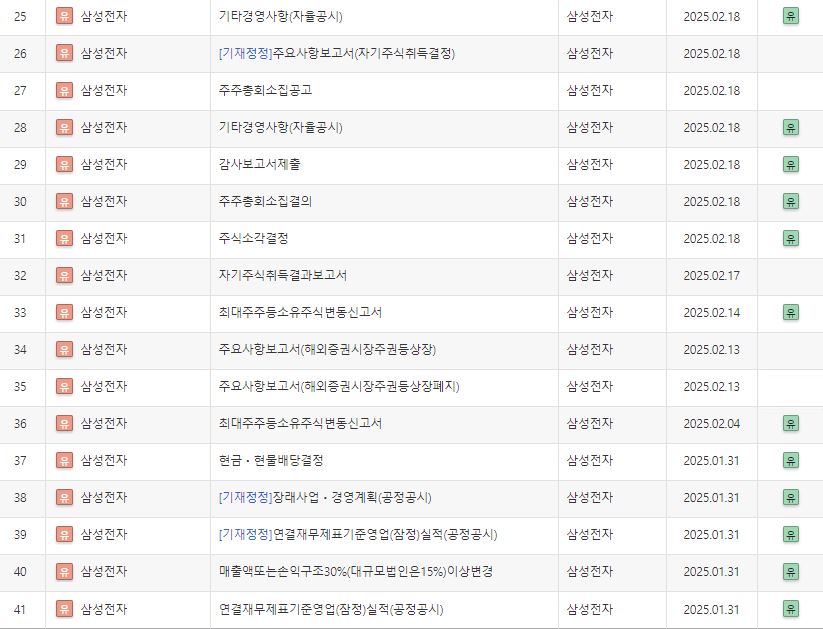Click date 2025.02.14 in row 33
Screen dimensions: 823x629
pos(712,312)
